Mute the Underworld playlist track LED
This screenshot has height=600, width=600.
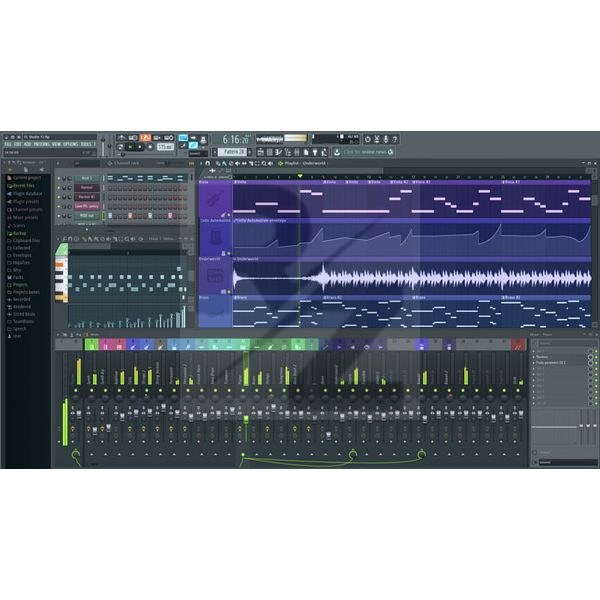pyautogui.click(x=229, y=292)
